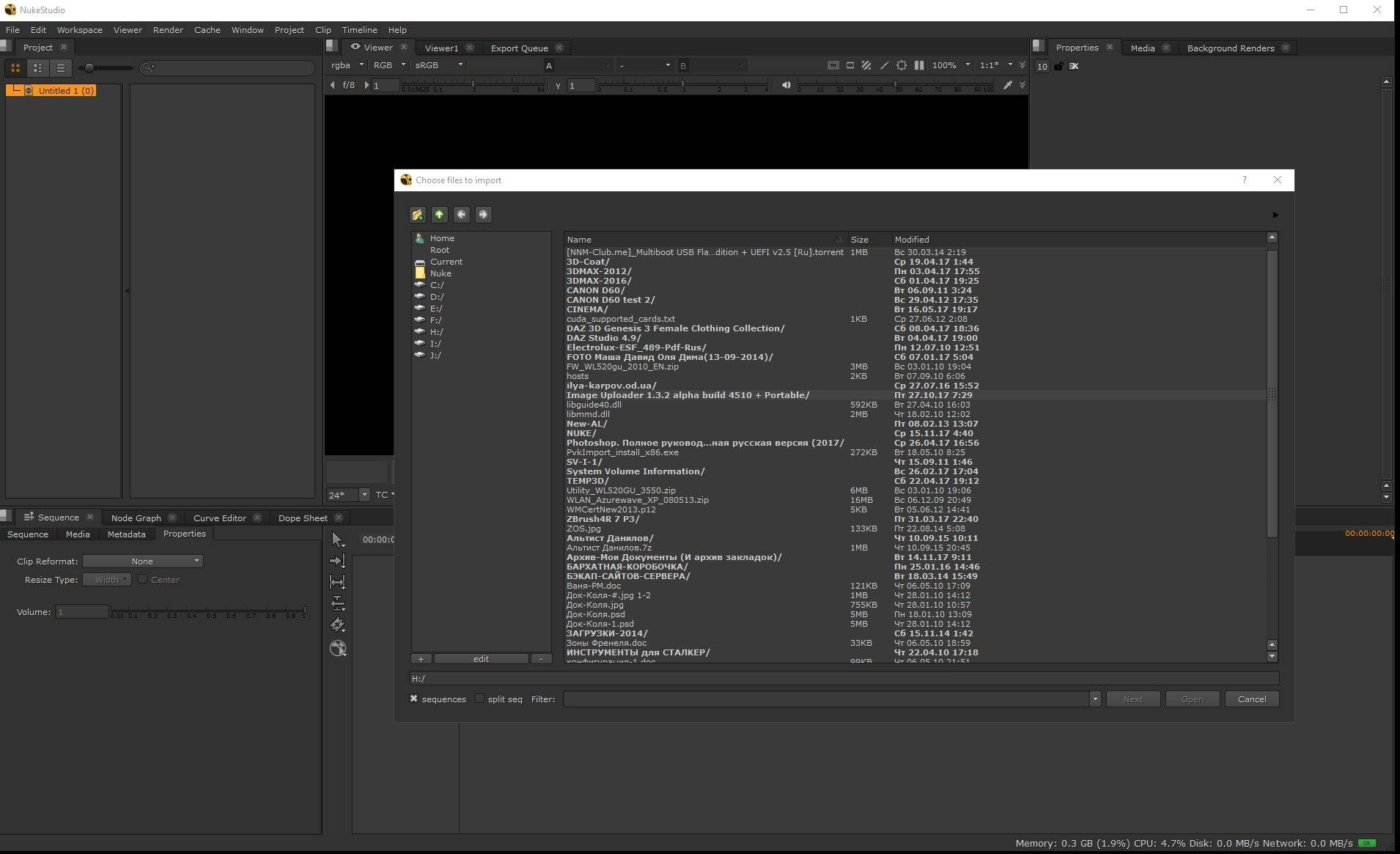The width and height of the screenshot is (1400, 854).
Task: Go up one directory with green arrow
Action: (x=439, y=215)
